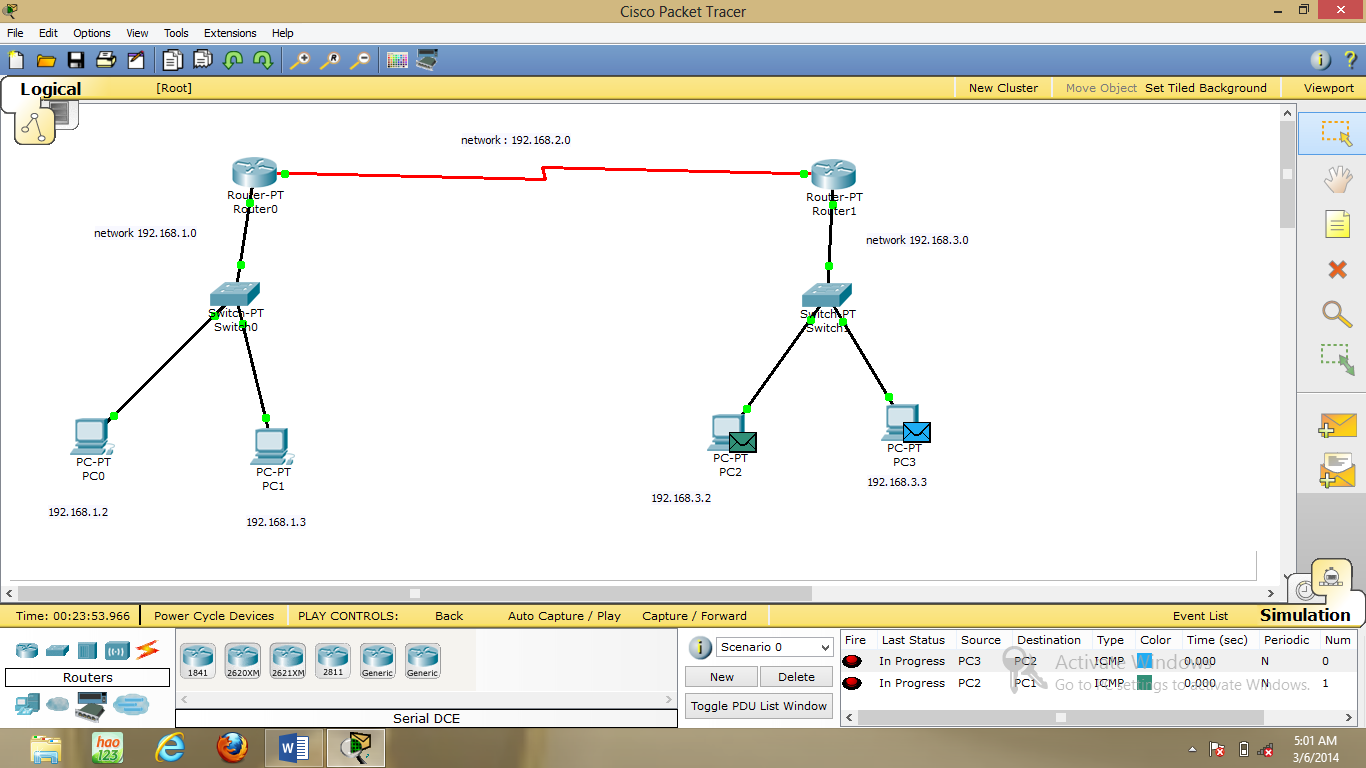Select the Routers device category icon
The image size is (1366, 768).
coord(27,651)
